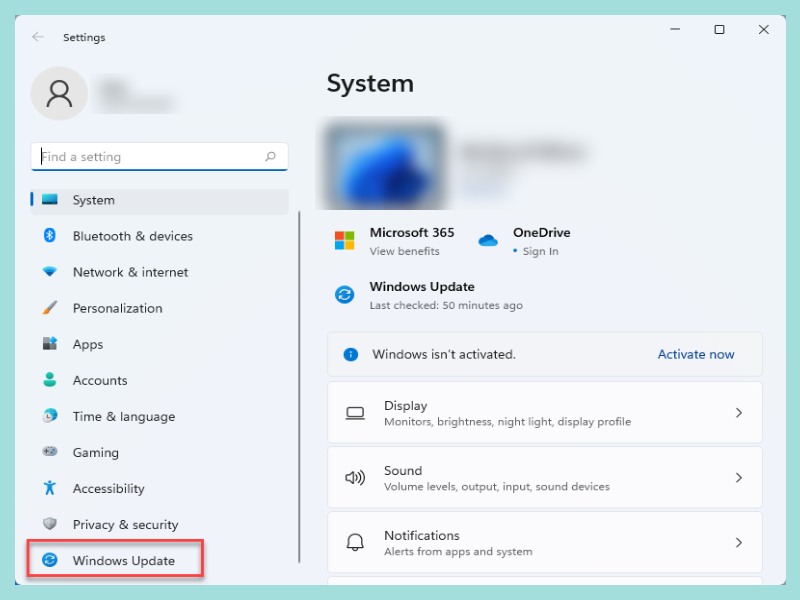Click the Windows Update icon in main pane
This screenshot has width=800, height=600.
click(x=344, y=294)
